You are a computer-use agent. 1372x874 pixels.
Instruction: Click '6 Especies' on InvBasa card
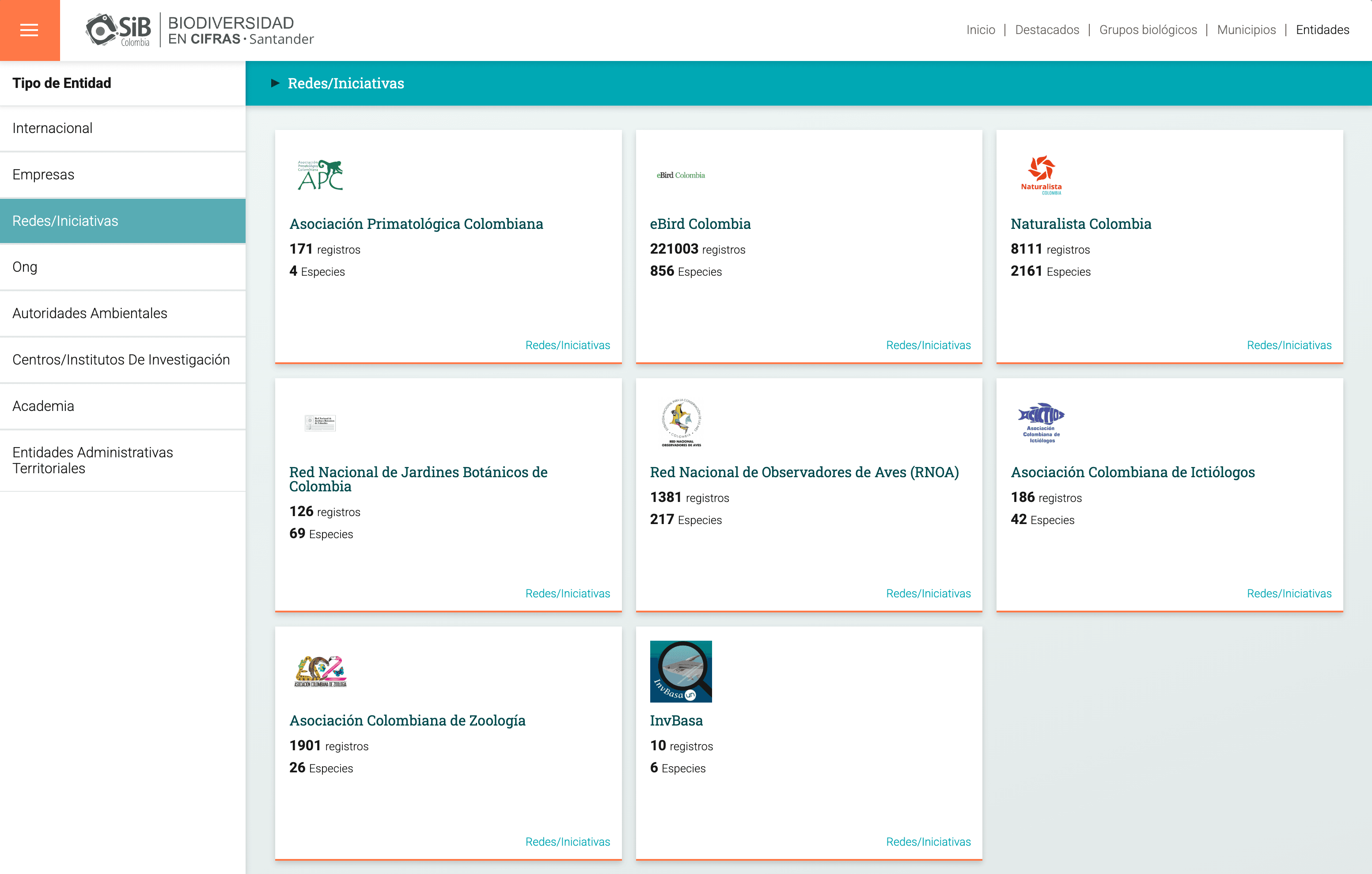[x=678, y=768]
